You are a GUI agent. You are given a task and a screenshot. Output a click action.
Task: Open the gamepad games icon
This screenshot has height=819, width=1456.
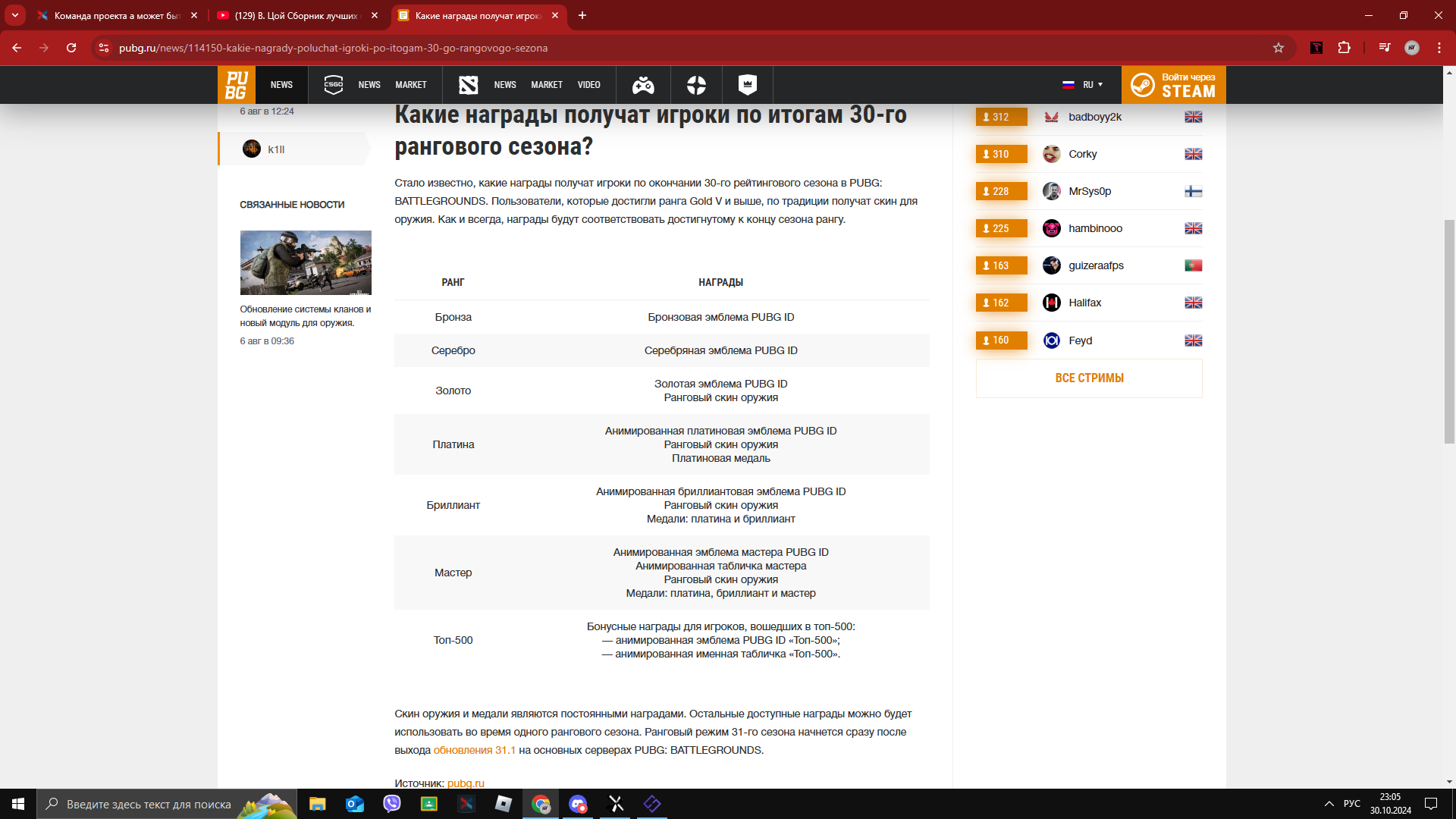tap(643, 85)
